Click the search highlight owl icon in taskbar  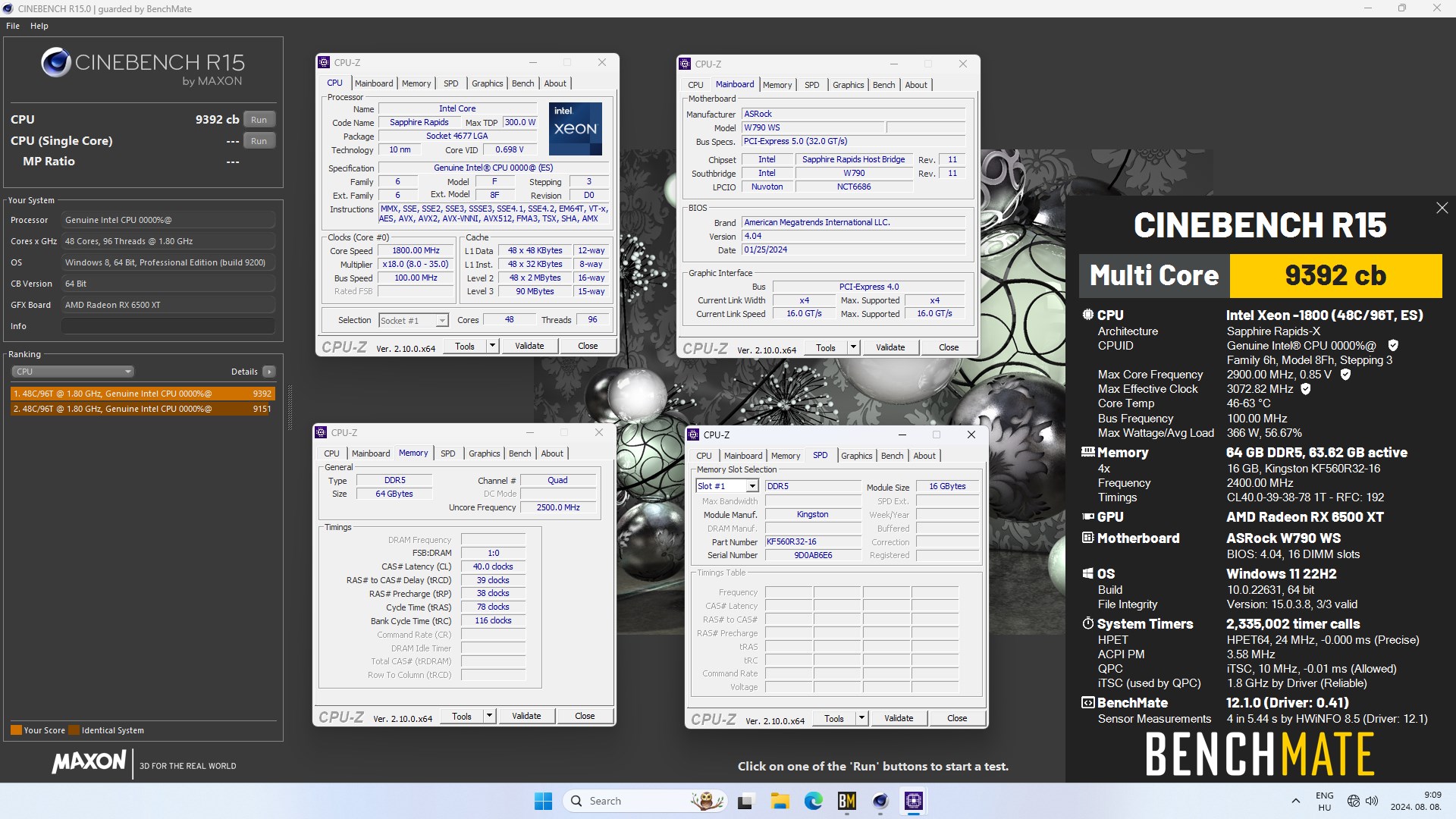click(708, 801)
